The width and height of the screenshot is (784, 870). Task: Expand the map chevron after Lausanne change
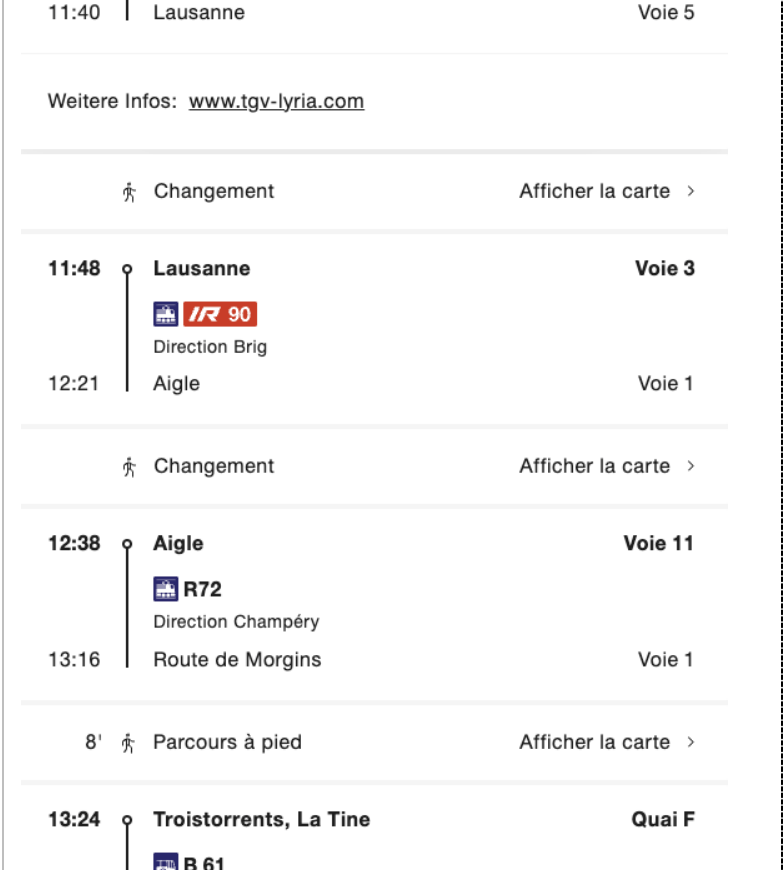pyautogui.click(x=691, y=191)
